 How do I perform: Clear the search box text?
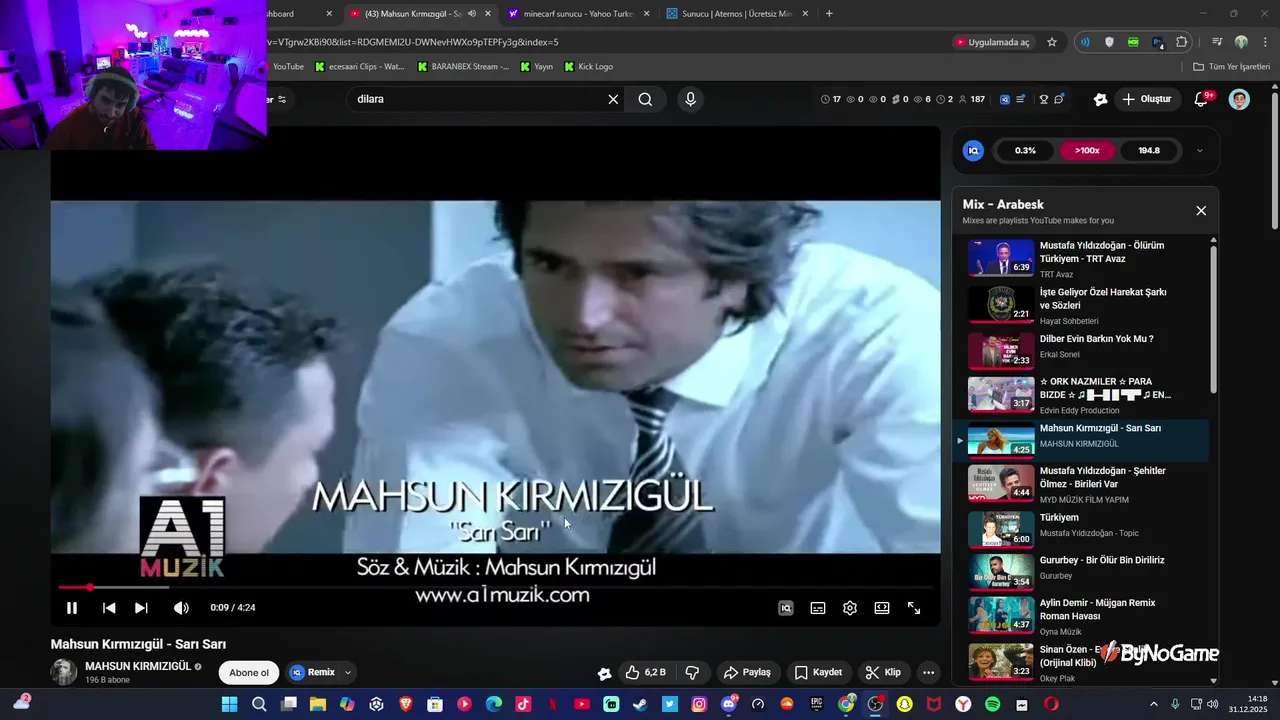coord(613,99)
